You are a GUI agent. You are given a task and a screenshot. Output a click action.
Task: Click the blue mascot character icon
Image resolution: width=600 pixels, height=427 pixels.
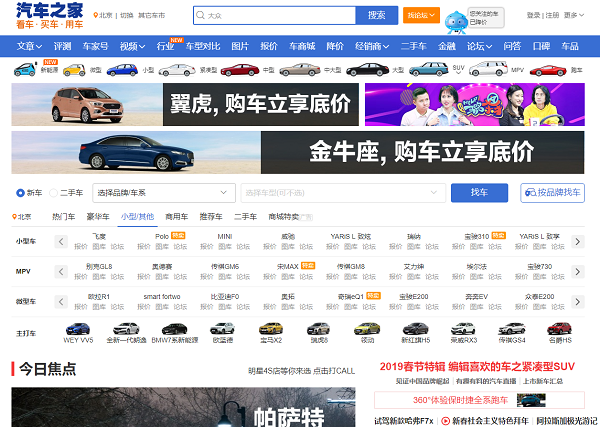(x=455, y=22)
